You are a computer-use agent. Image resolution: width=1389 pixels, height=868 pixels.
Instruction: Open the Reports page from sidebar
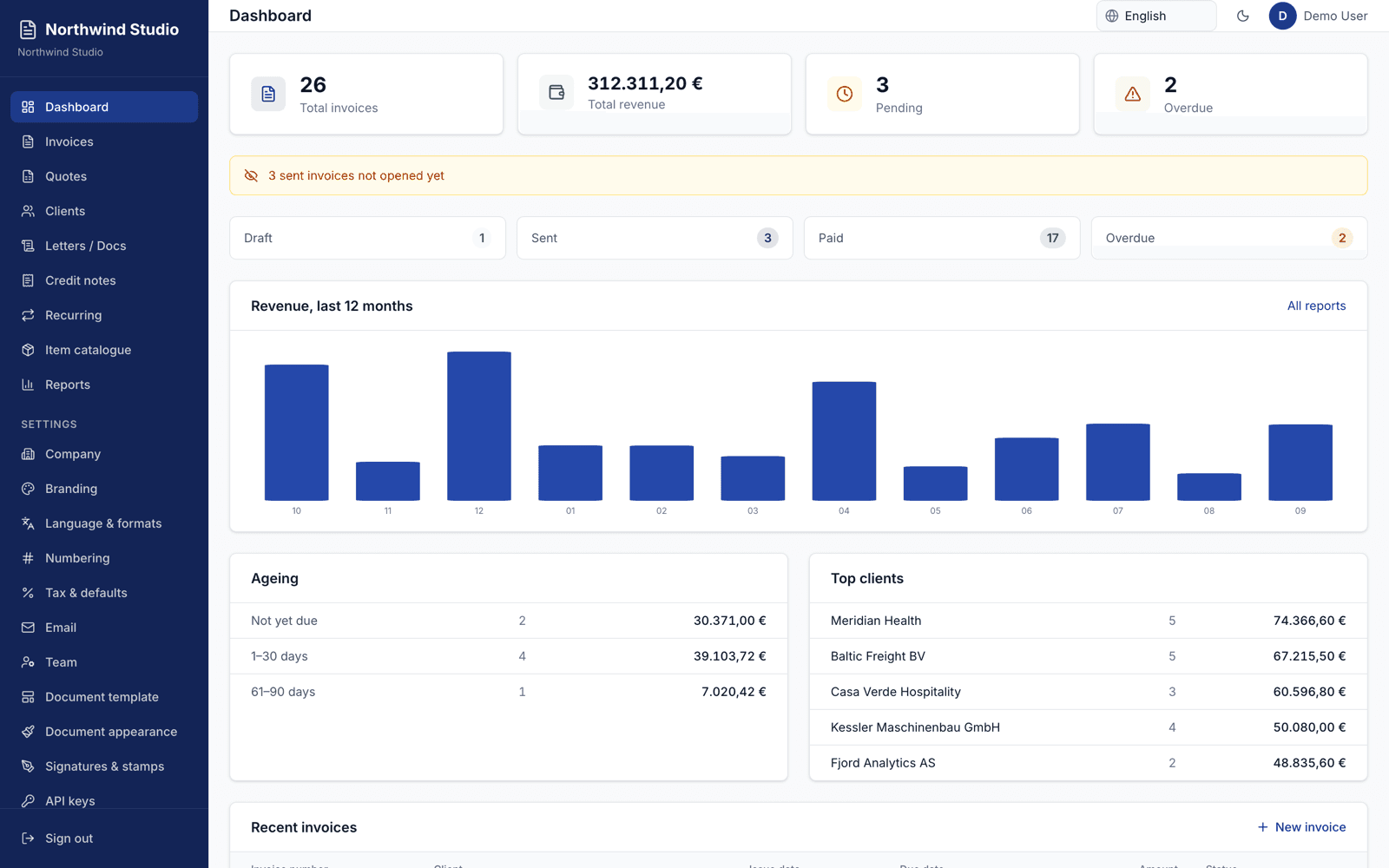[x=104, y=385]
